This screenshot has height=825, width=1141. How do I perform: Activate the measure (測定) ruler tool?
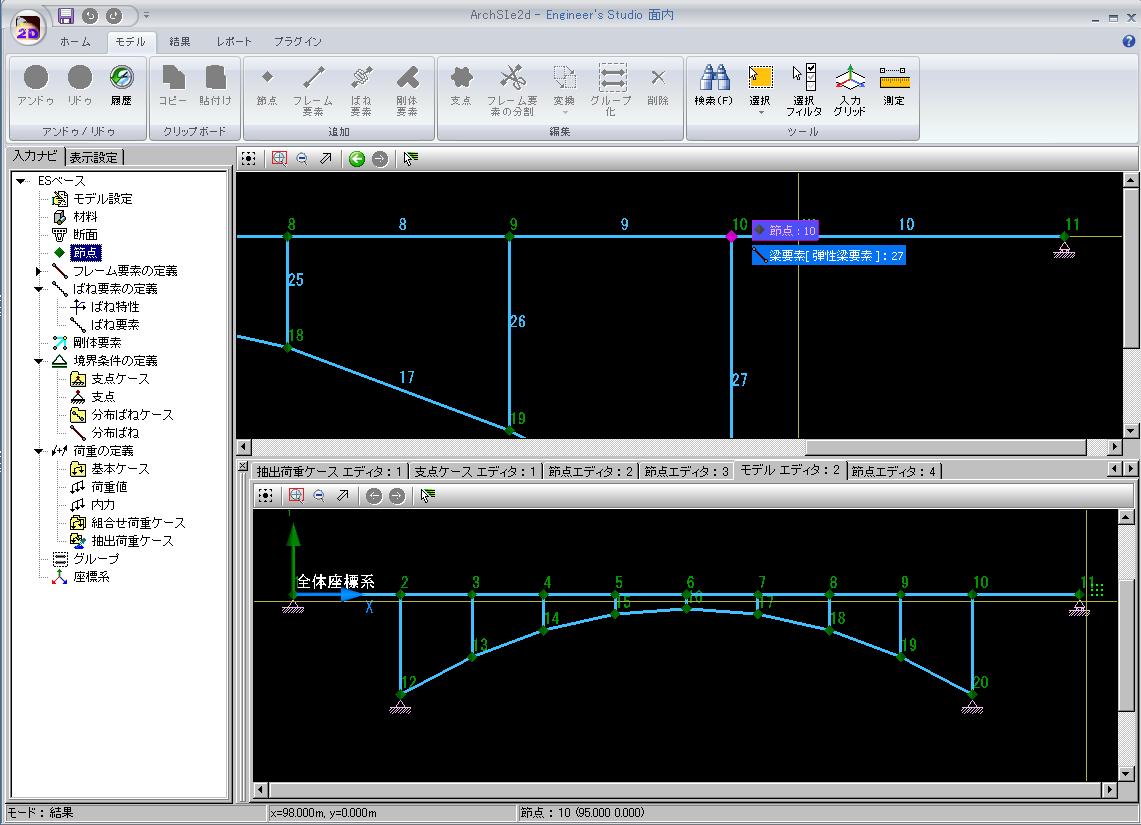click(894, 86)
